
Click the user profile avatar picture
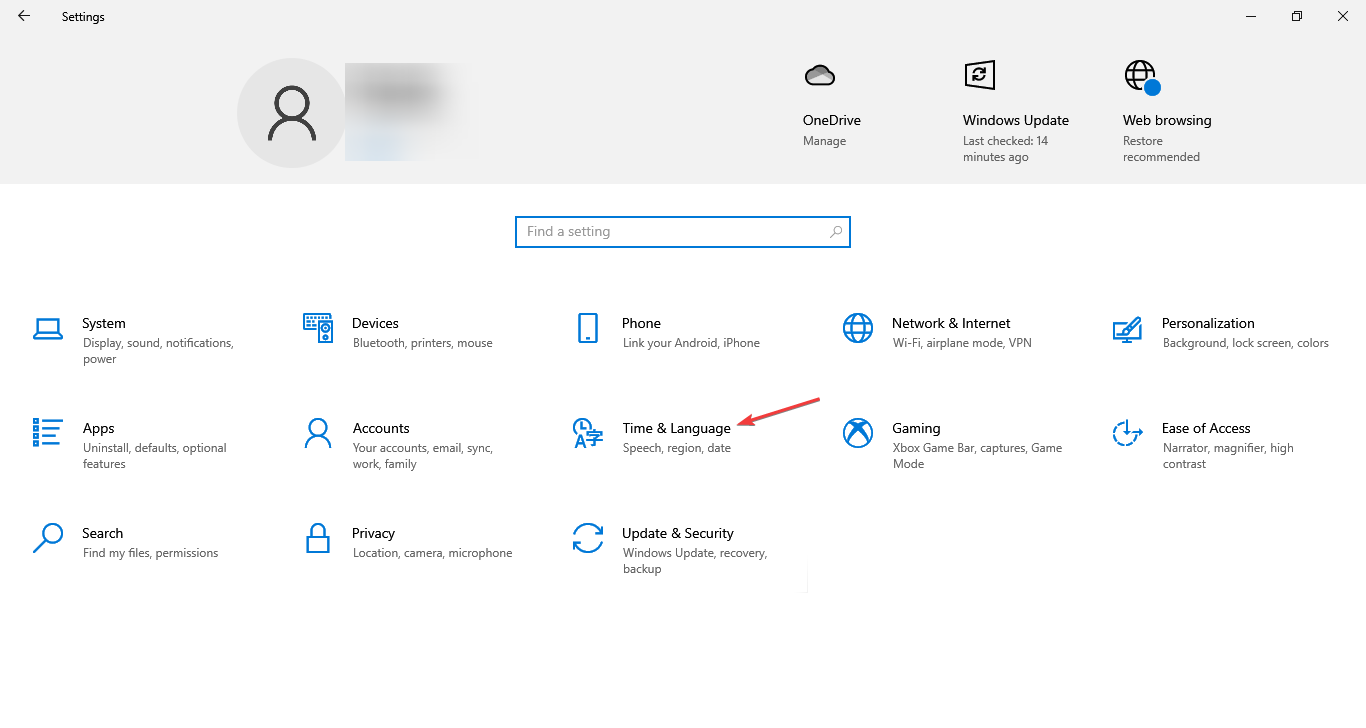[292, 113]
